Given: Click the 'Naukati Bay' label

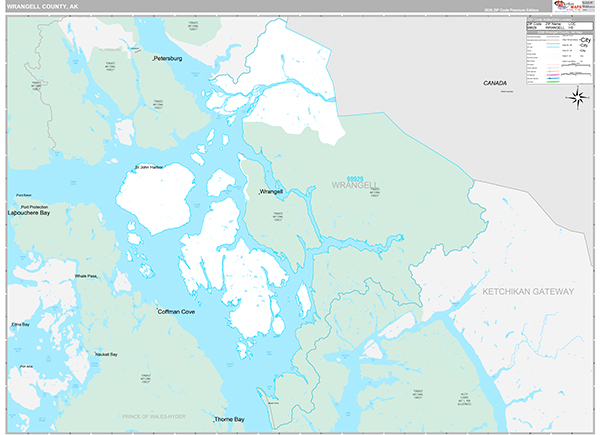Looking at the screenshot, I should pos(106,354).
